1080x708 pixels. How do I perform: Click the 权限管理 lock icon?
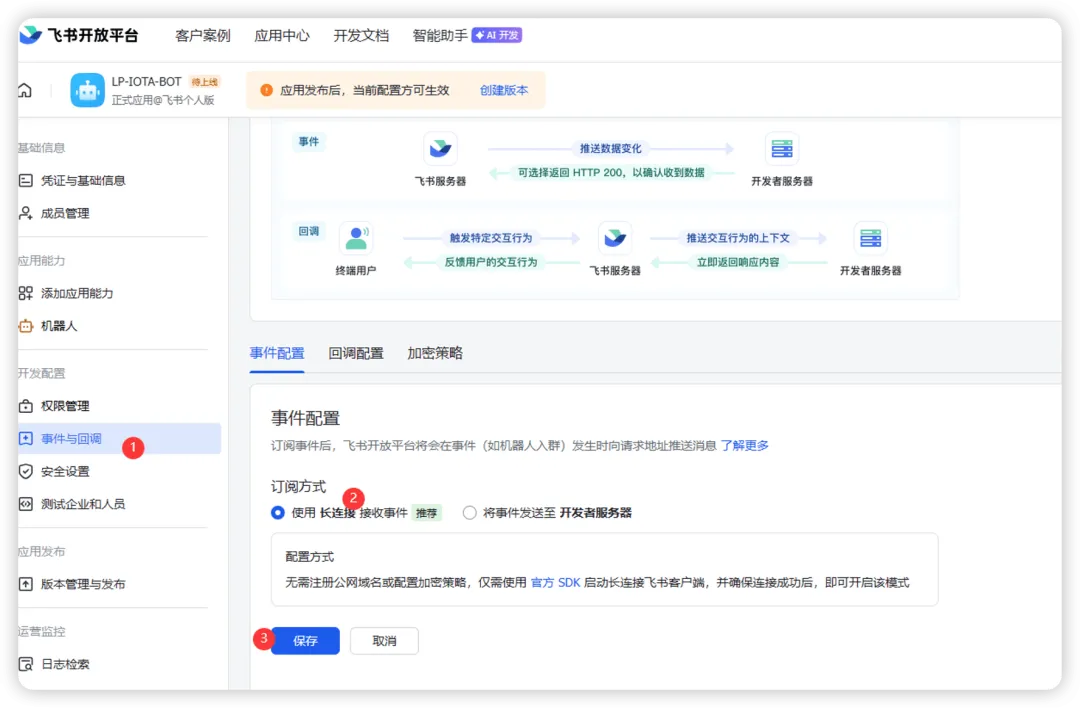[x=25, y=406]
